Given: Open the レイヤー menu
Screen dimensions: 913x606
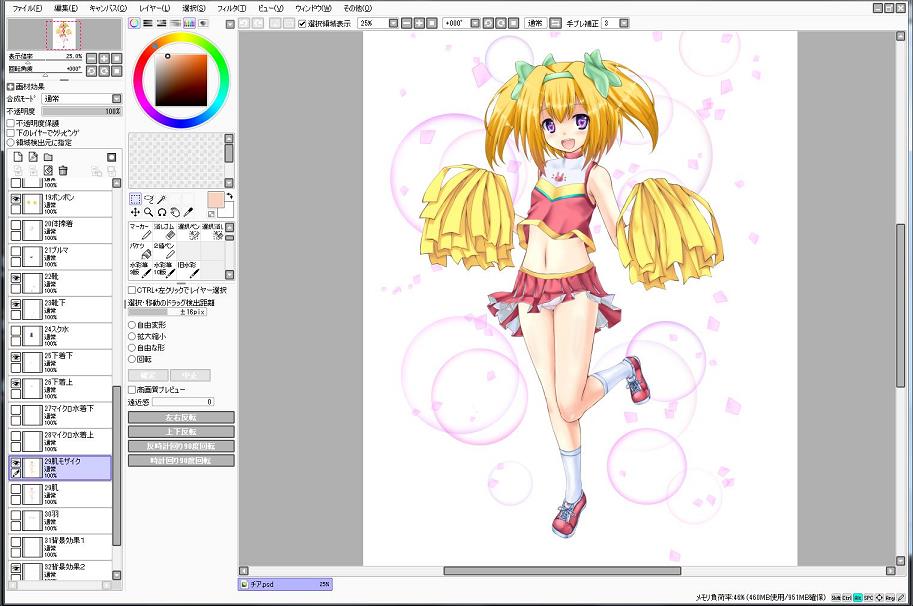Looking at the screenshot, I should point(153,7).
